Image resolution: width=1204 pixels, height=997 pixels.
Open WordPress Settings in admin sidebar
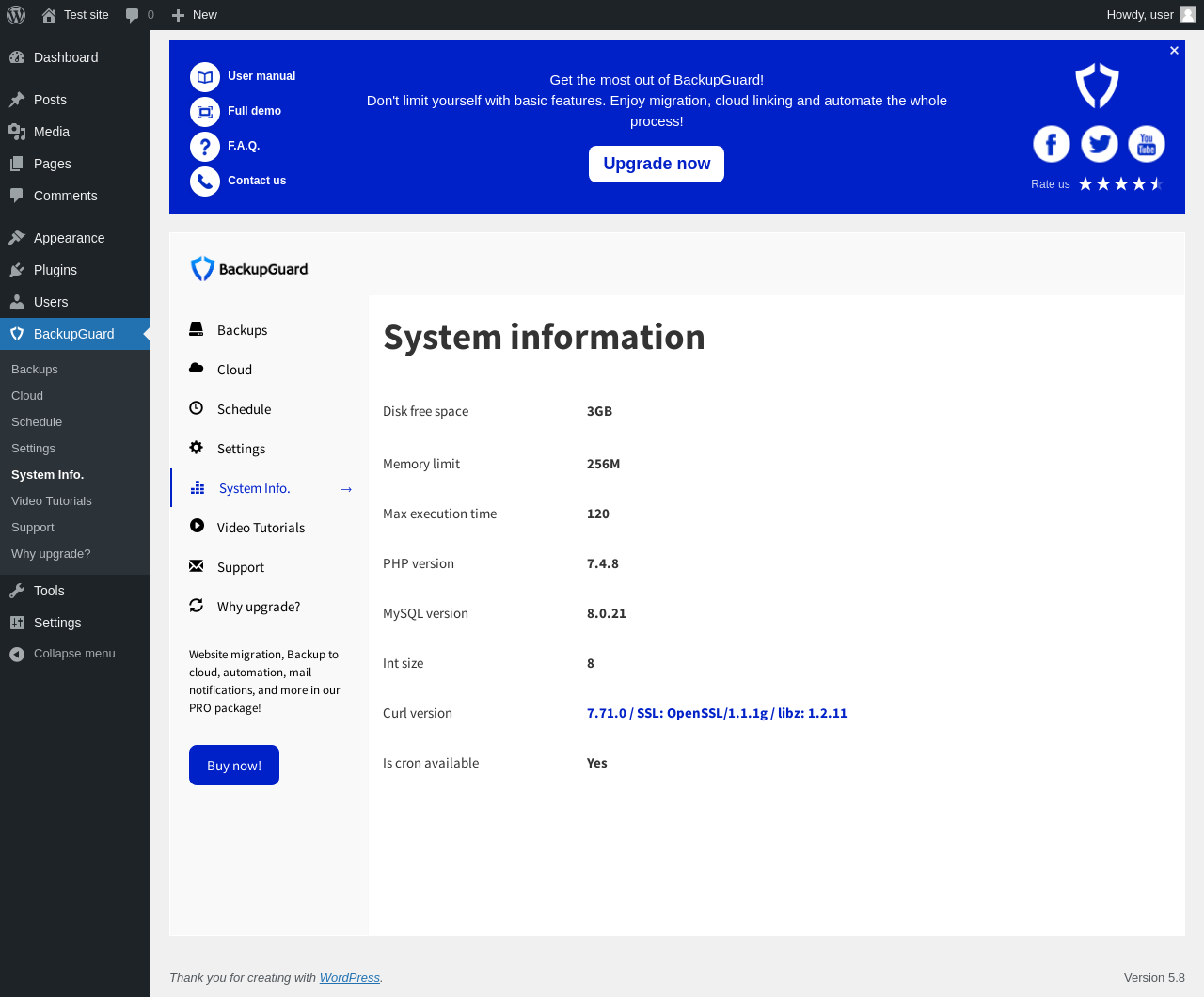tap(75, 623)
